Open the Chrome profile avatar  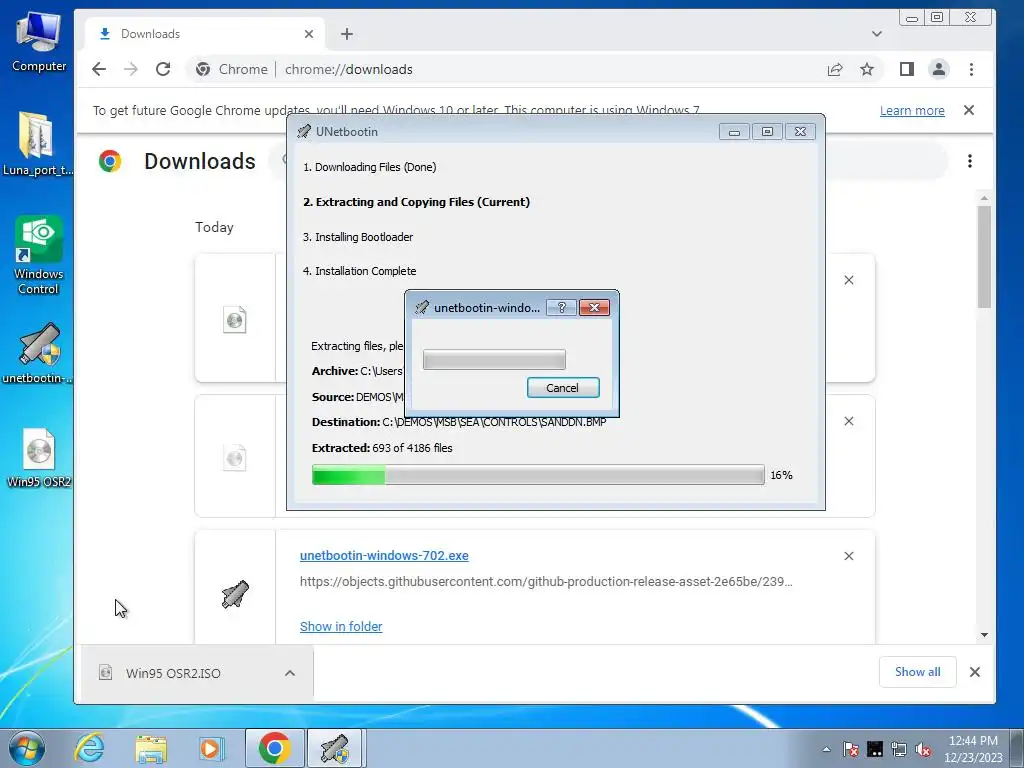coord(938,69)
